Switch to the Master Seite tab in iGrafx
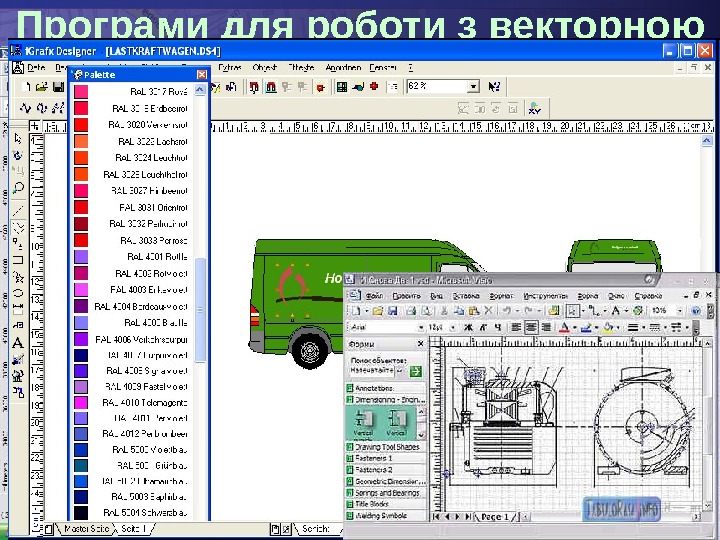This screenshot has width=720, height=540. tap(86, 529)
